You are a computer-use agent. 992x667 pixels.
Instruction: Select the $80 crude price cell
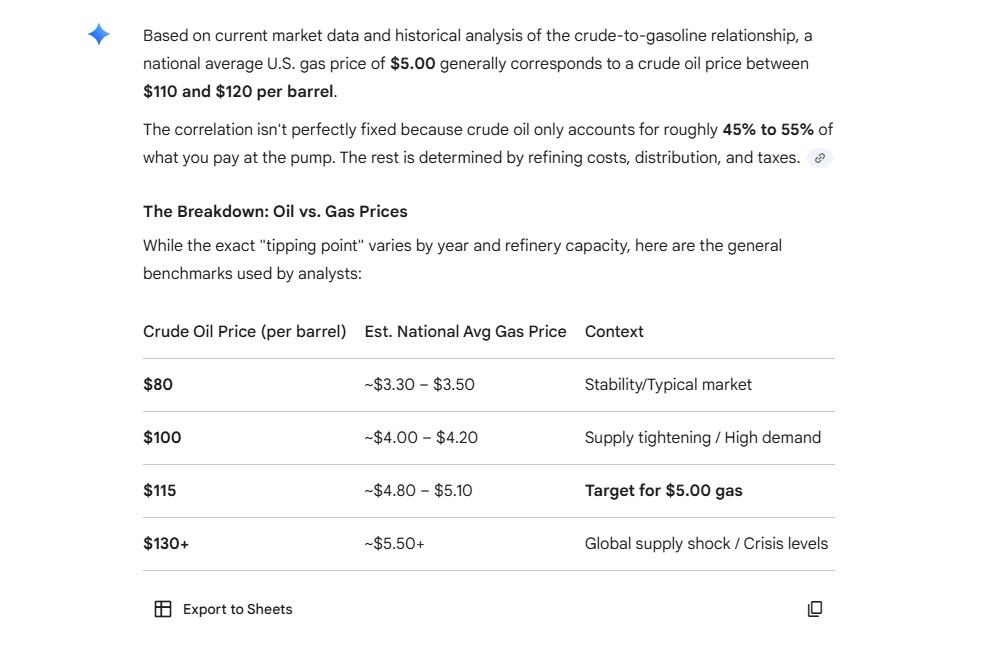point(158,384)
